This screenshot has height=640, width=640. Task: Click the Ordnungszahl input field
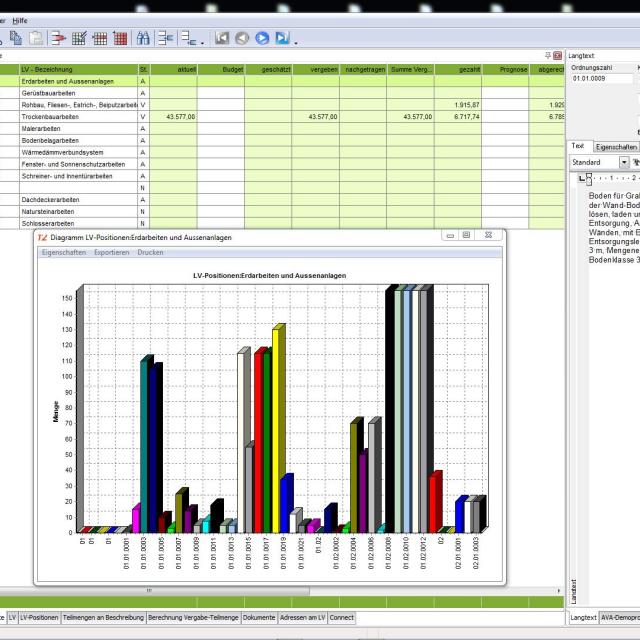click(601, 78)
